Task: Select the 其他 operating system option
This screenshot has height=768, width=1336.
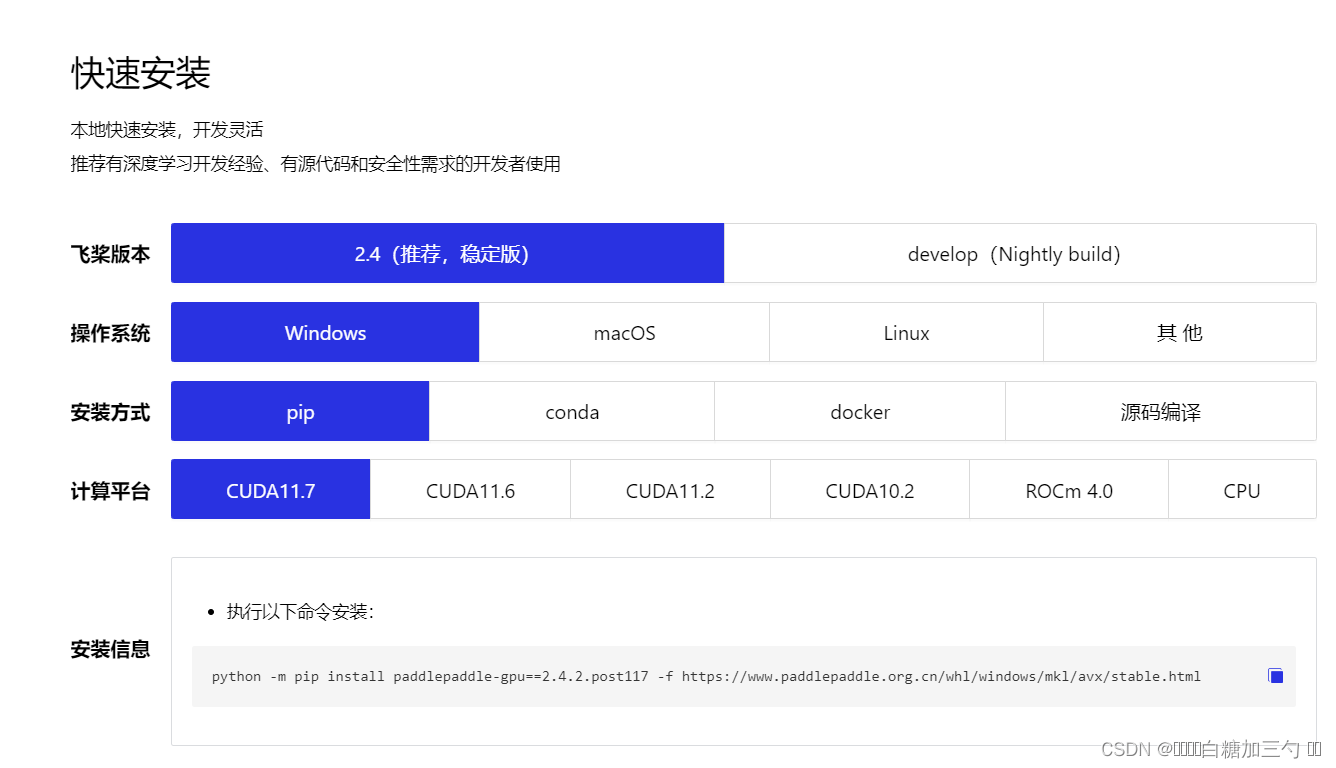Action: pyautogui.click(x=1180, y=332)
